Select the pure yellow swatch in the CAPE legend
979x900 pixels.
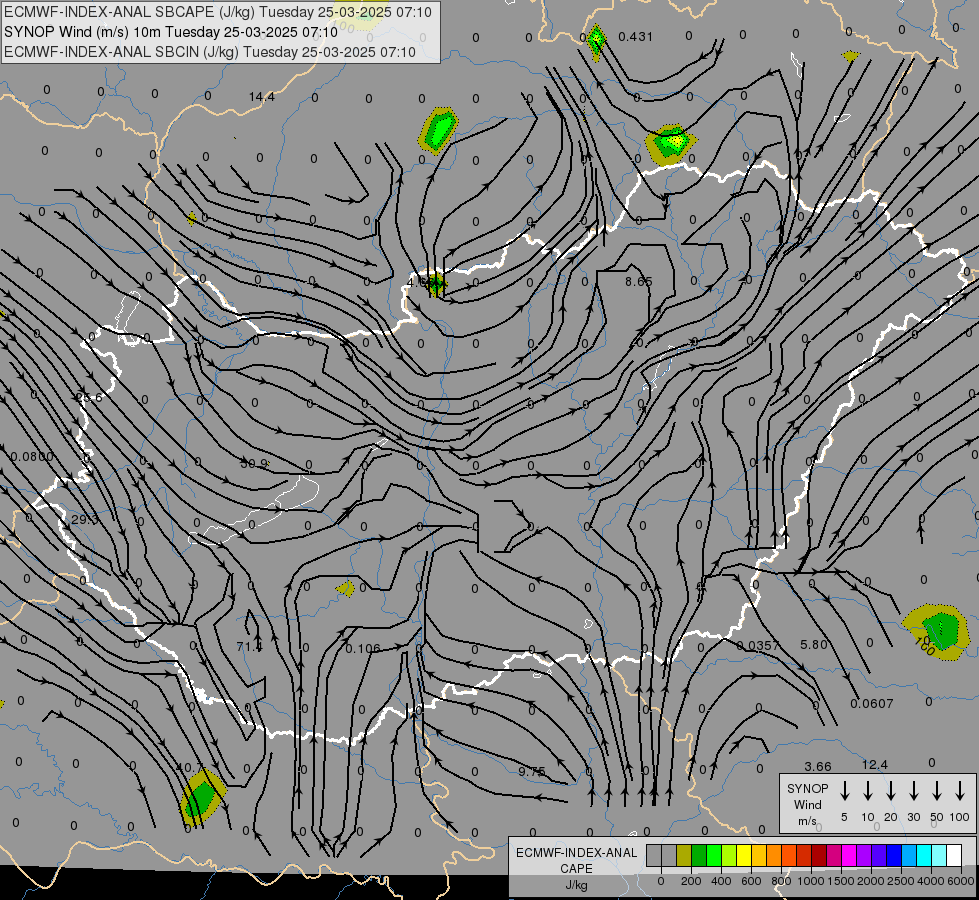click(744, 855)
